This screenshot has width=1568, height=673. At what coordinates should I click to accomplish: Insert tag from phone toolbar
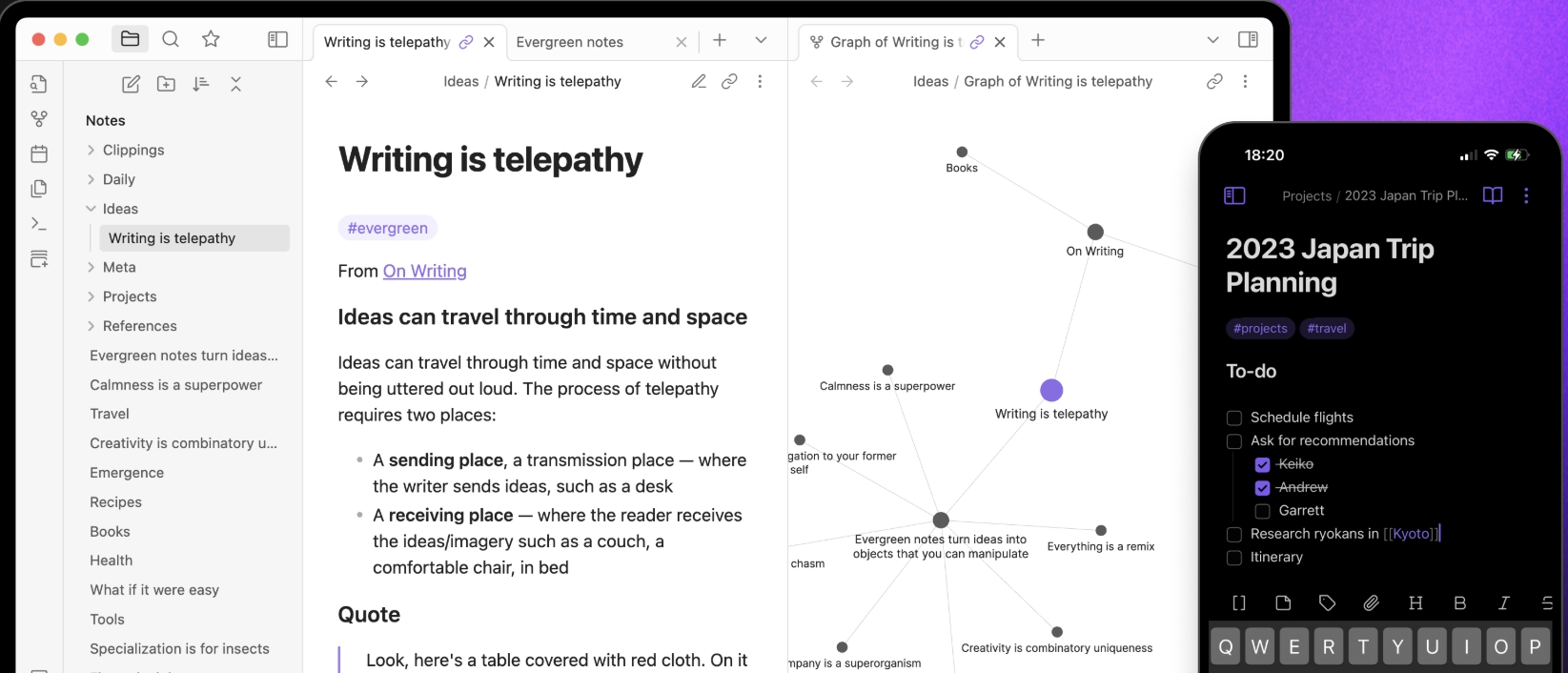1327,602
